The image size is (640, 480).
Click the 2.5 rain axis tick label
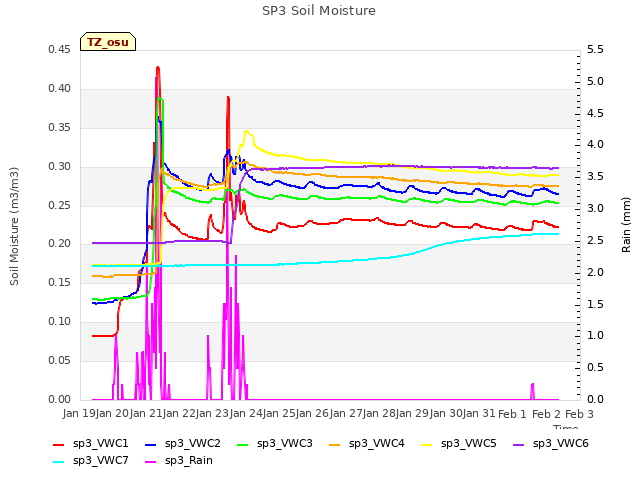coord(595,240)
